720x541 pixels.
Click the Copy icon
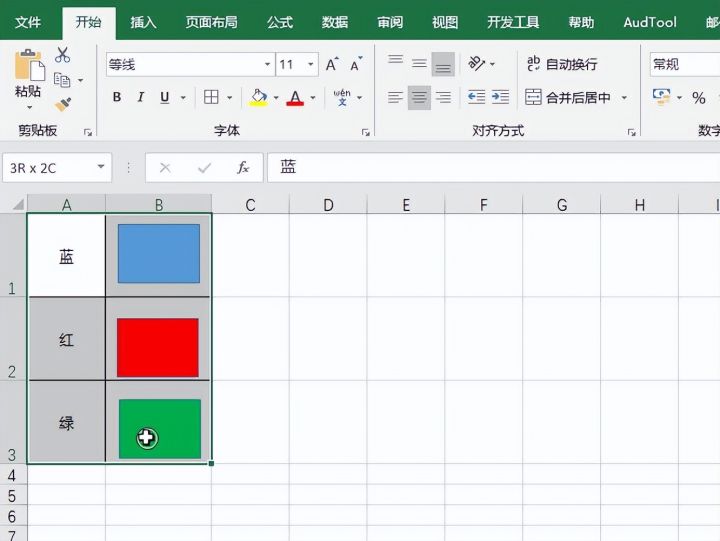point(62,80)
